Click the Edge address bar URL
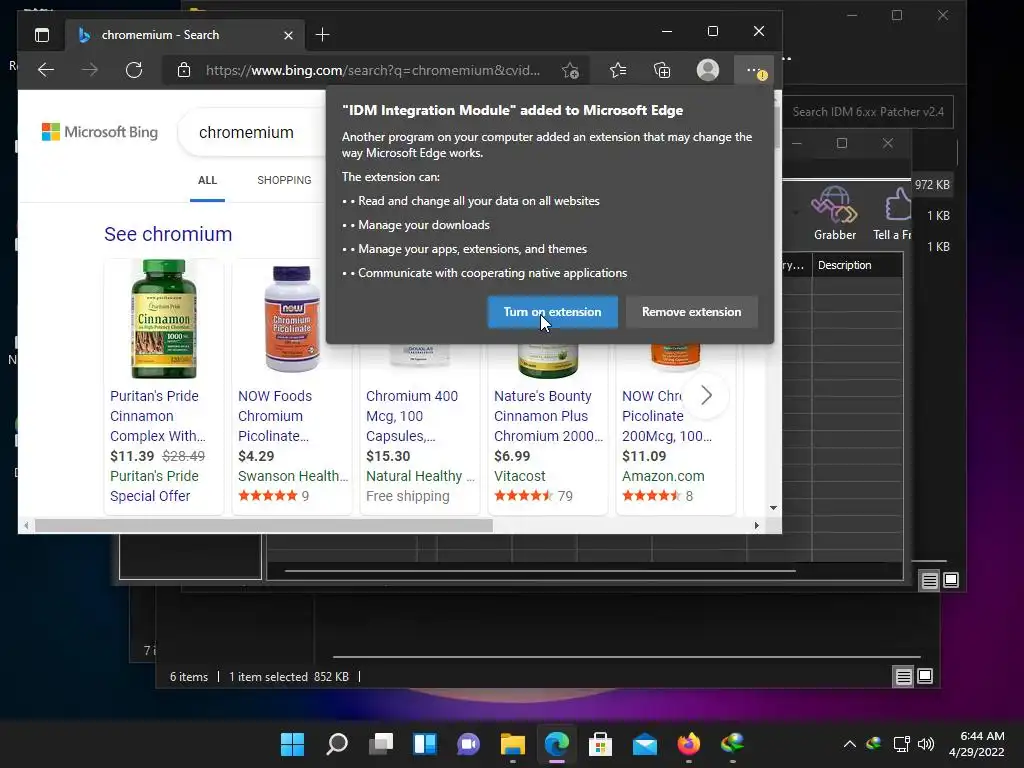1024x768 pixels. click(x=372, y=71)
